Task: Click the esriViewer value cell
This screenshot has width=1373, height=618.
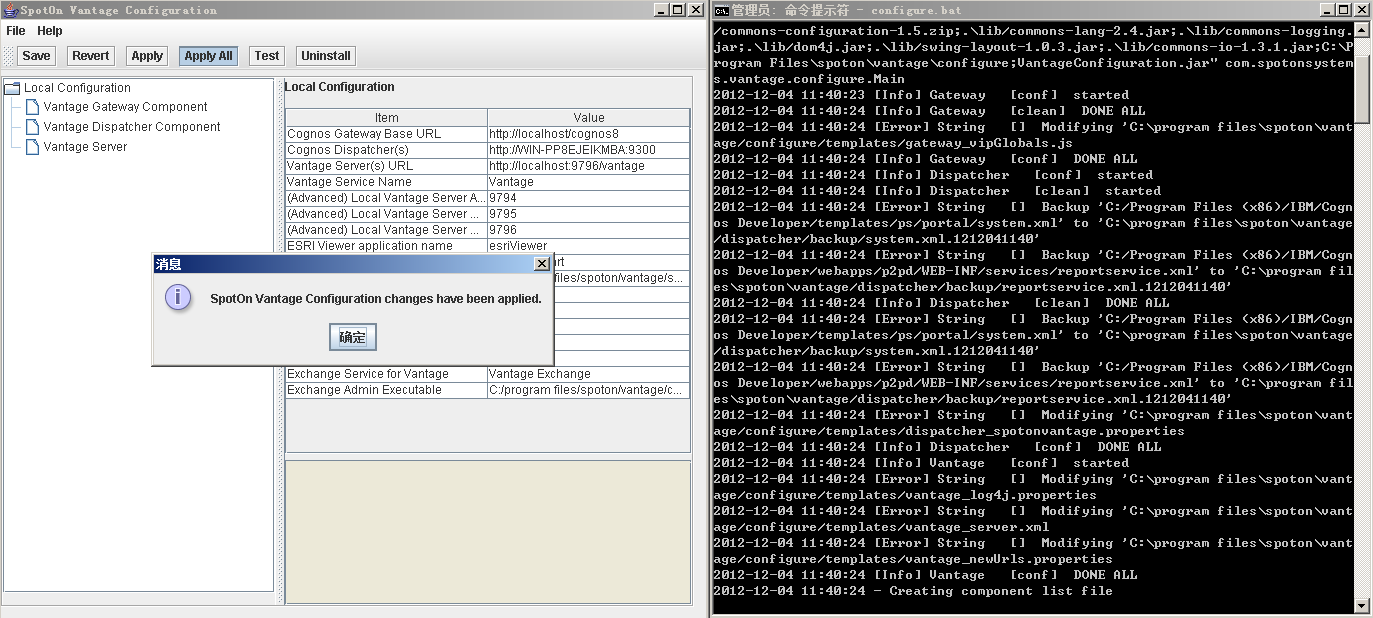Action: pyautogui.click(x=589, y=246)
